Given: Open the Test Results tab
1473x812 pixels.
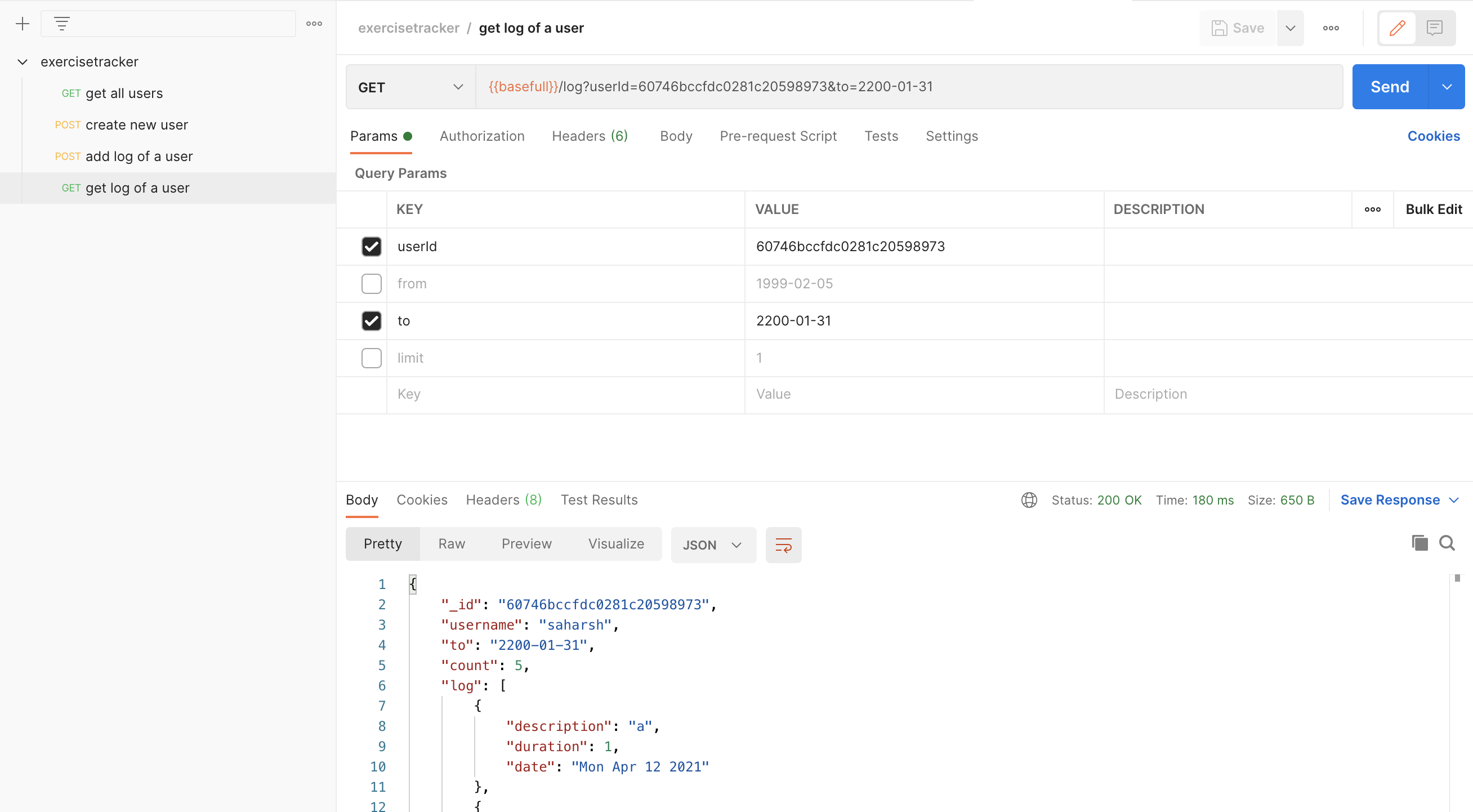Looking at the screenshot, I should click(599, 500).
